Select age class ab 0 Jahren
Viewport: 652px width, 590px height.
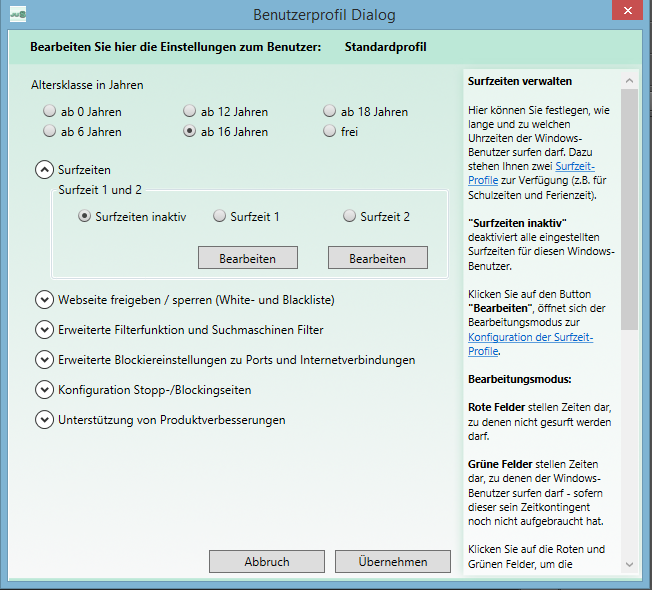point(50,111)
